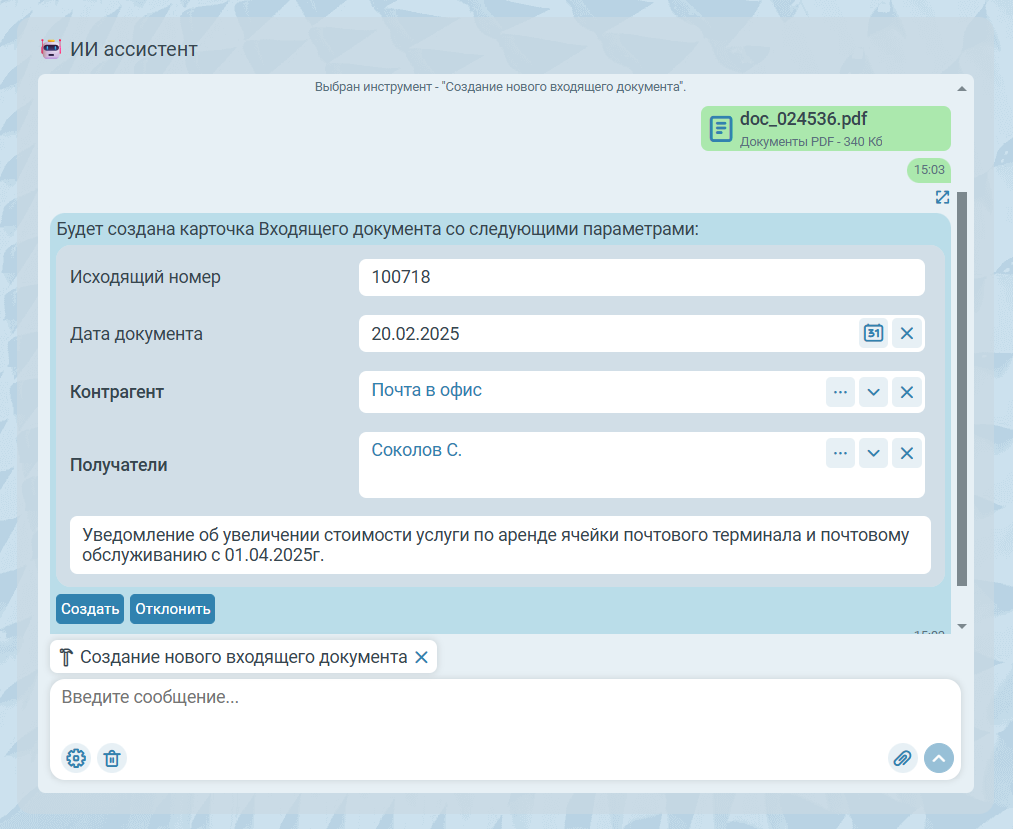
Task: Expand the Получатели dropdown list
Action: 873,453
